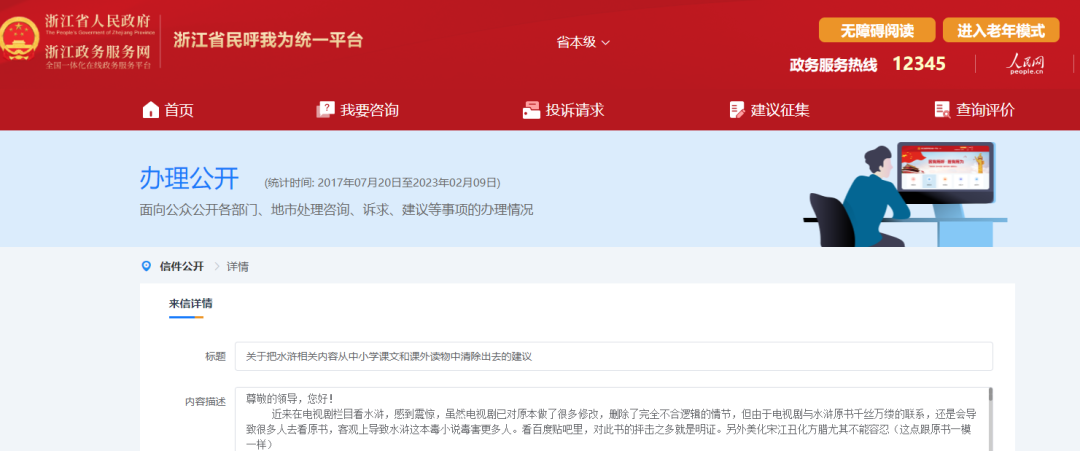Click the home icon beside 首页
This screenshot has width=1080, height=451.
[x=150, y=109]
